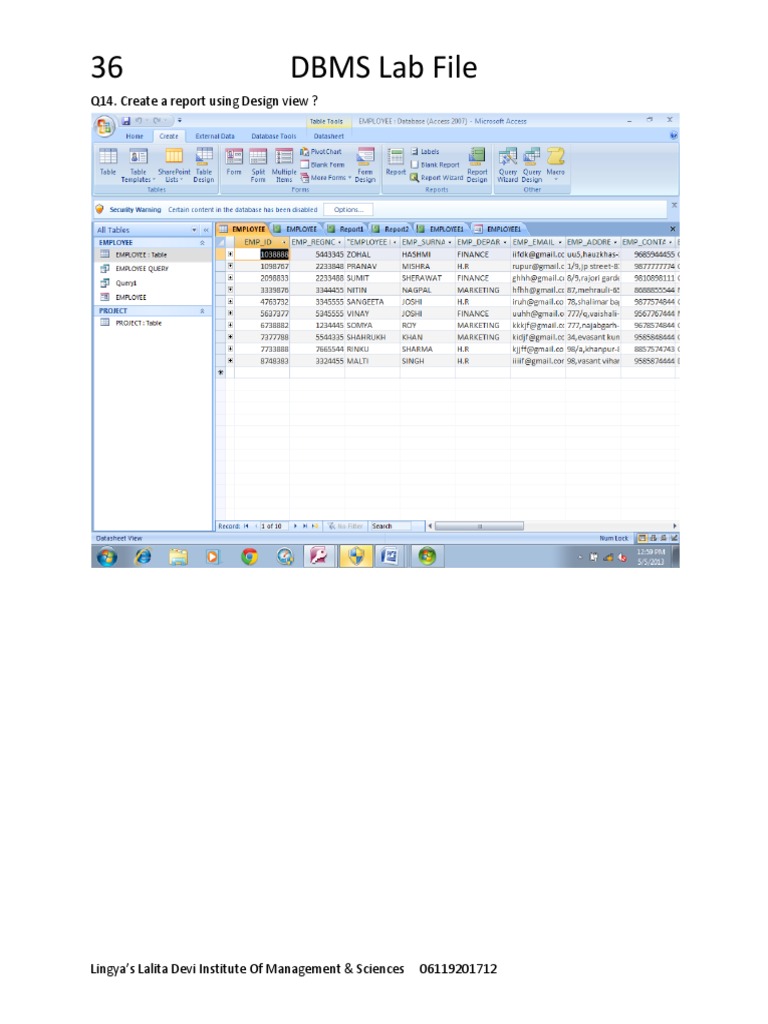Click the Report icon in Reports group
The height and width of the screenshot is (1024, 768).
[x=396, y=162]
